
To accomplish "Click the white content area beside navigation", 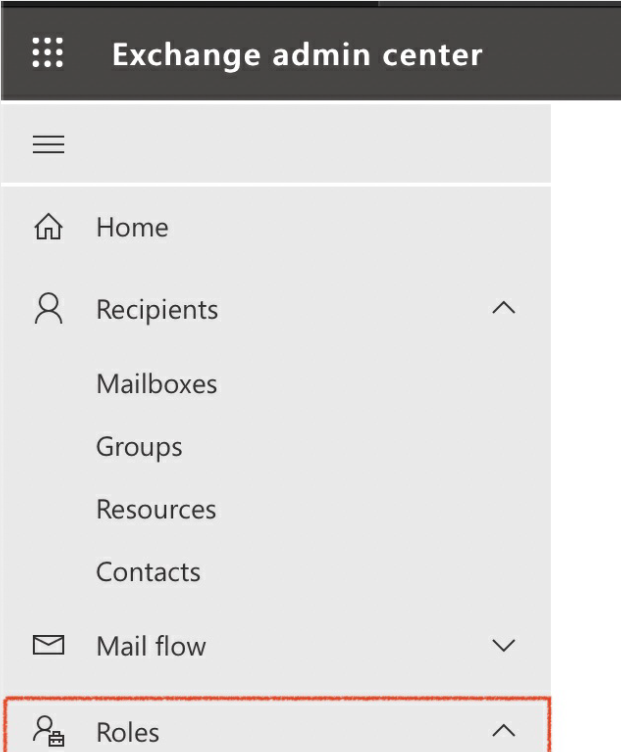I will pos(586,426).
